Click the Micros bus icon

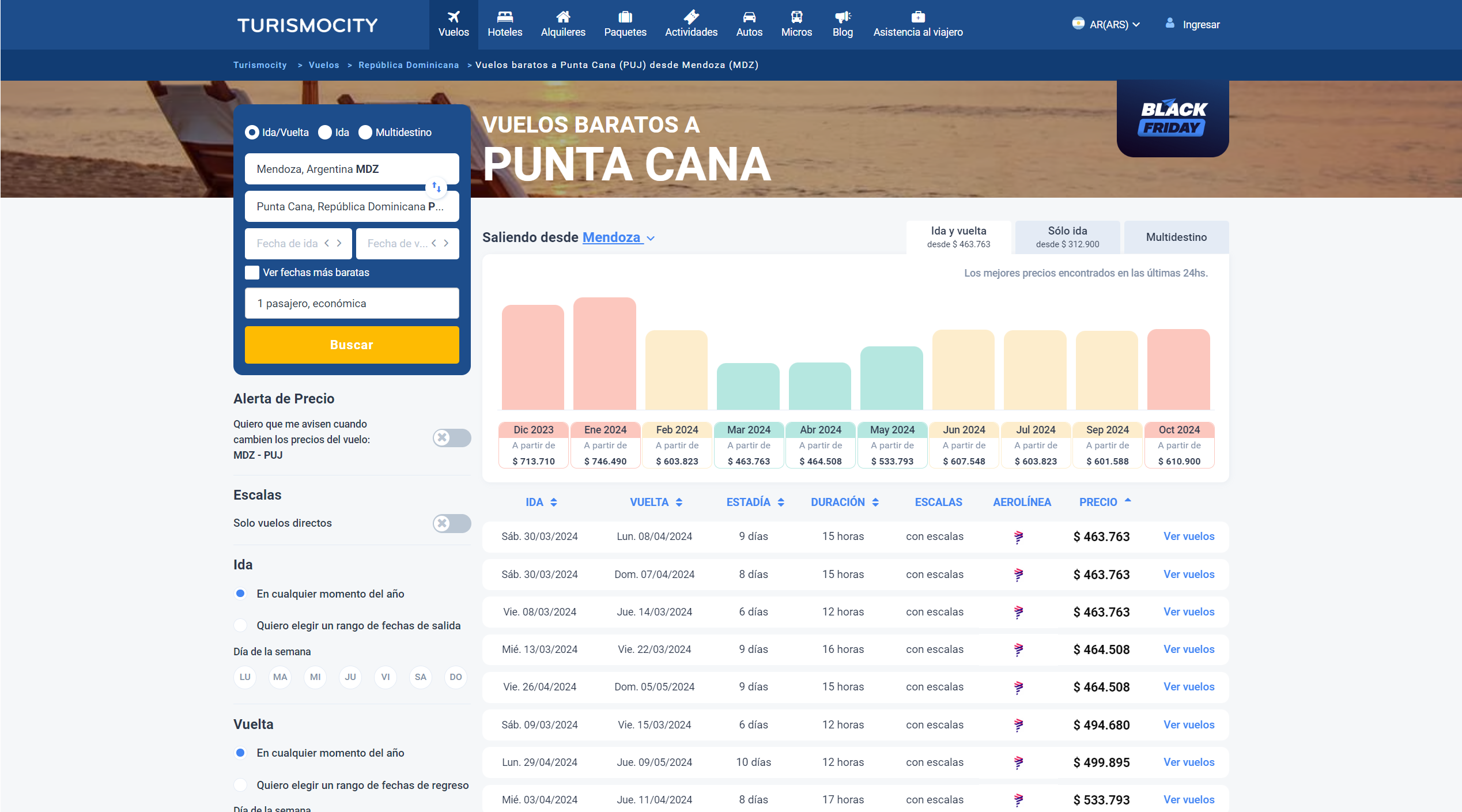[796, 16]
